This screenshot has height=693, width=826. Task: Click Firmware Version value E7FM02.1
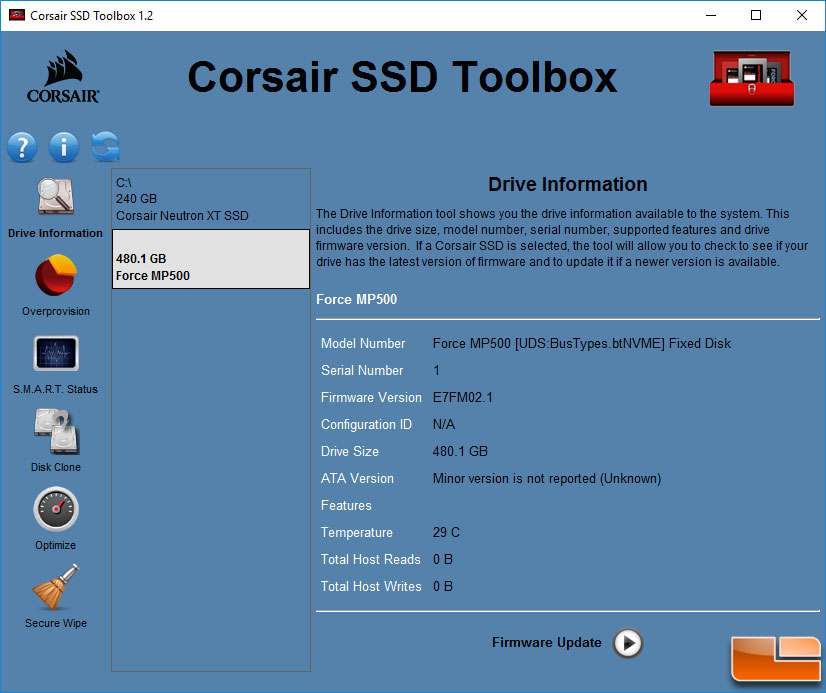point(463,397)
